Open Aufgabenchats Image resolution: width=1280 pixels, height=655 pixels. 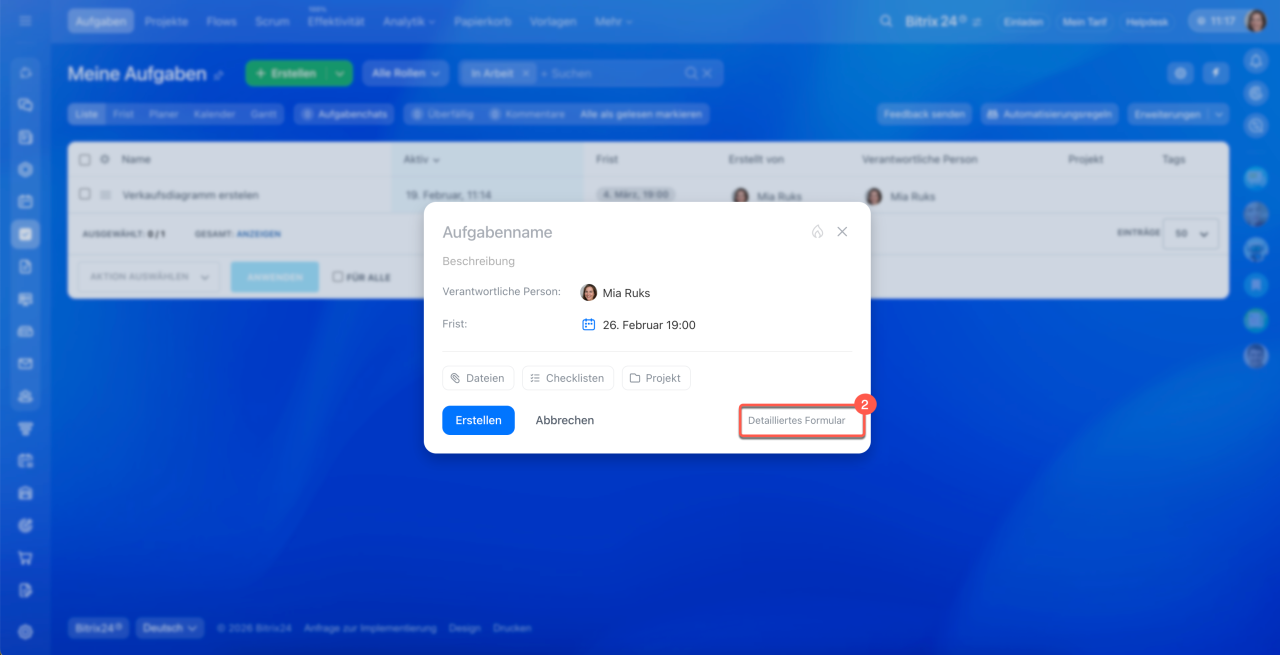click(344, 114)
